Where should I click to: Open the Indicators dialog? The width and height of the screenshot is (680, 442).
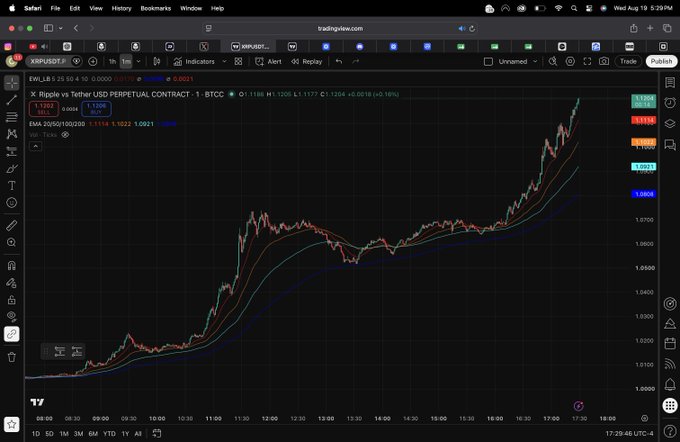pyautogui.click(x=194, y=62)
